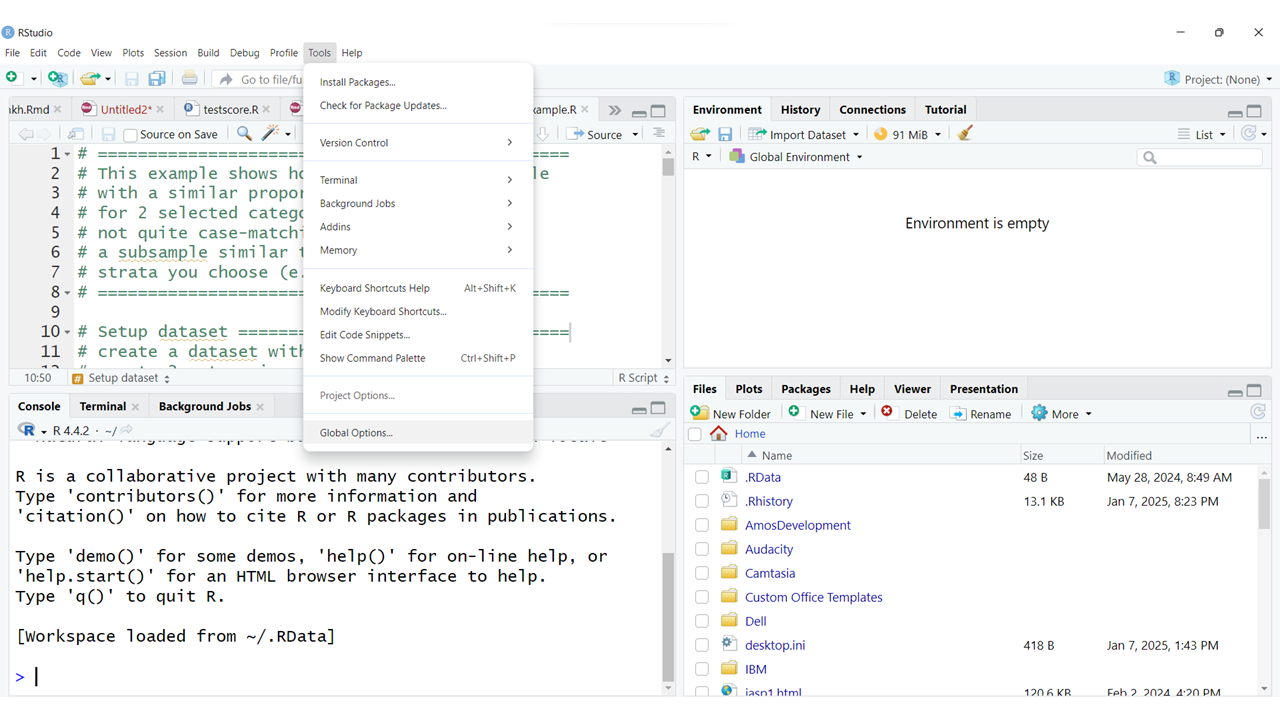1280x720 pixels.
Task: Click the code tools magic wand icon
Action: point(271,134)
